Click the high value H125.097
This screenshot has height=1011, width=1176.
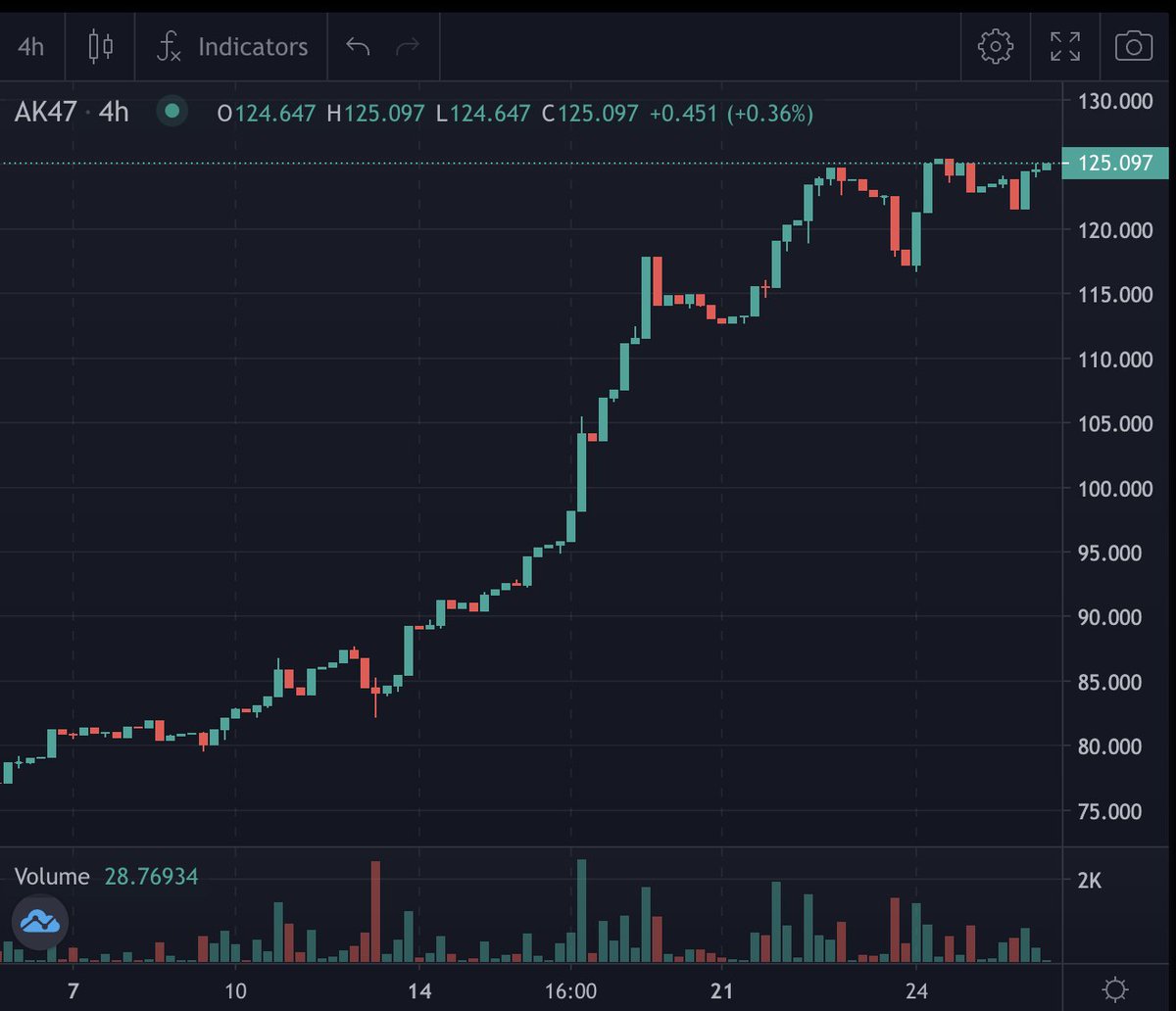pos(375,114)
